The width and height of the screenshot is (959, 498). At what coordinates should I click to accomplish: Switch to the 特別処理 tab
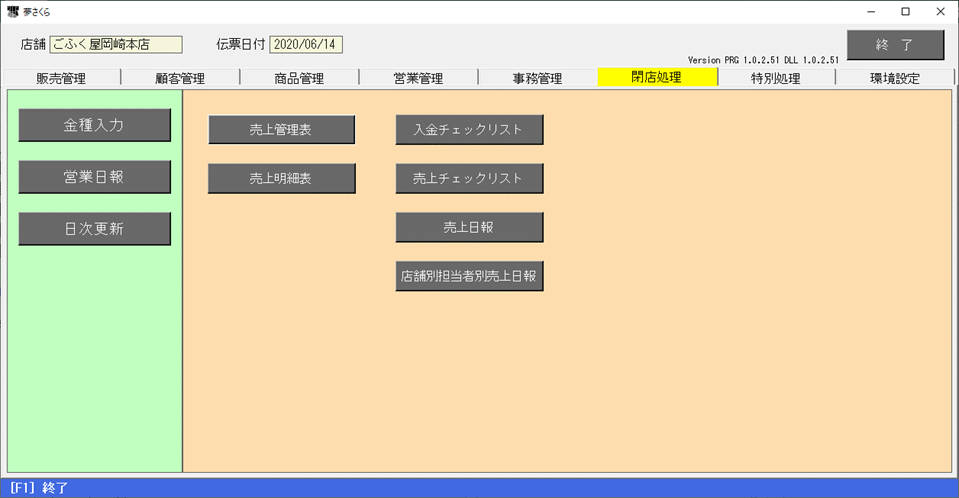pyautogui.click(x=776, y=78)
